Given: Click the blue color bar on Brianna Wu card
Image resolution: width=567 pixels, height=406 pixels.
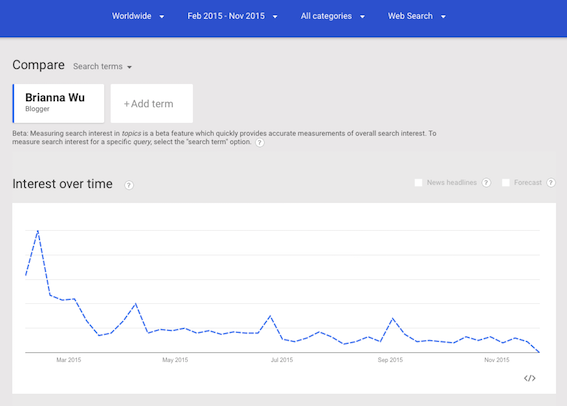Looking at the screenshot, I should 13,104.
